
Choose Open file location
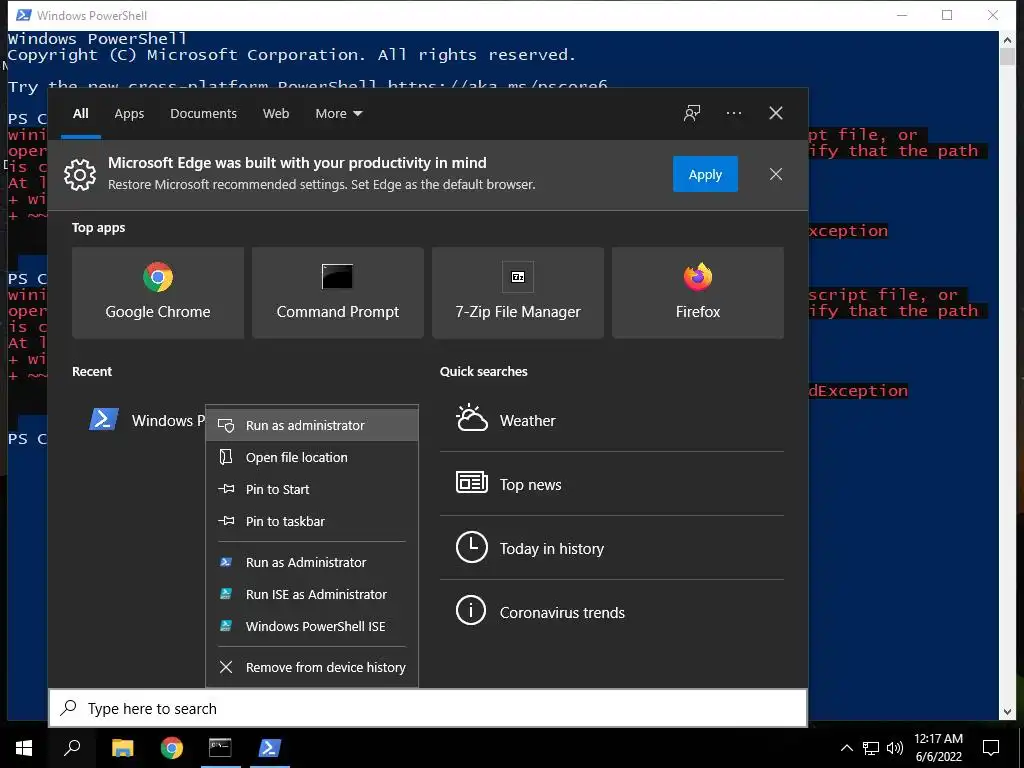312,457
